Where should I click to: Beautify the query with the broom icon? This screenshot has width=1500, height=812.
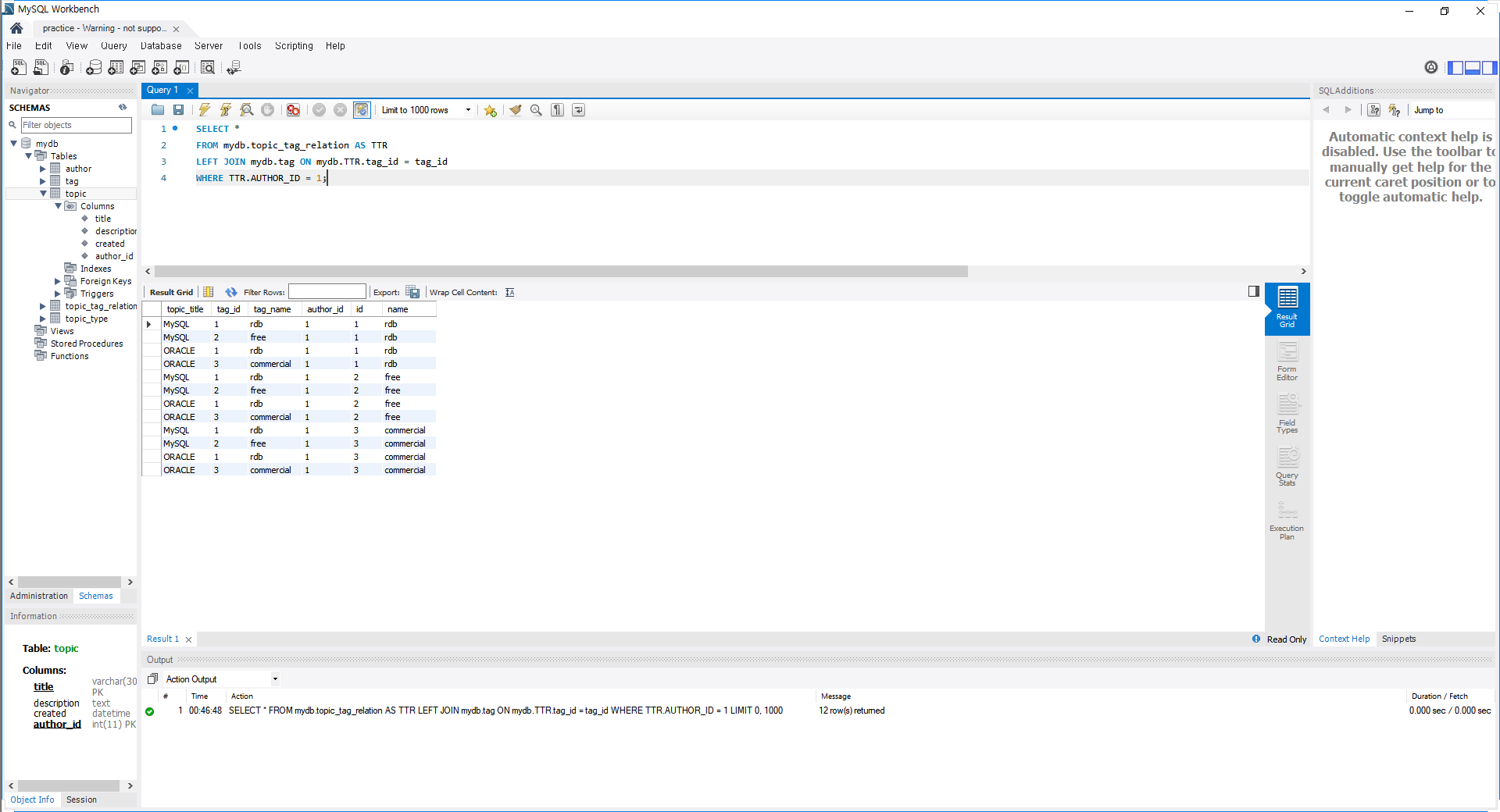coord(515,110)
